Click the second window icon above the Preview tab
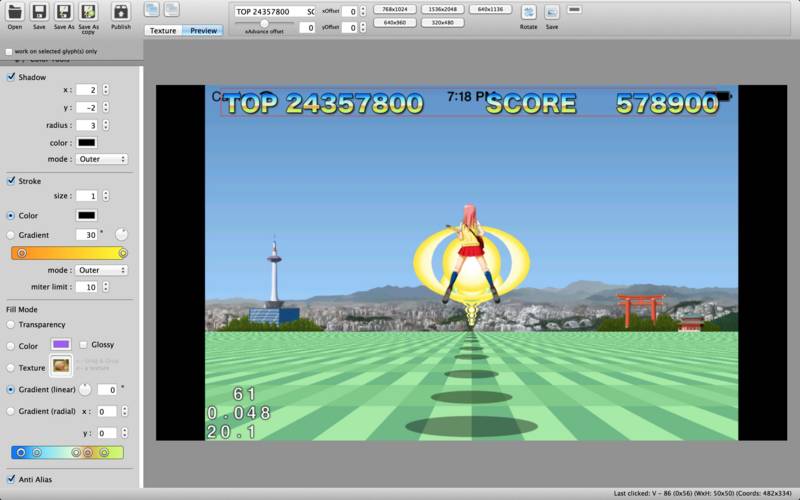800x500 pixels. coord(172,9)
